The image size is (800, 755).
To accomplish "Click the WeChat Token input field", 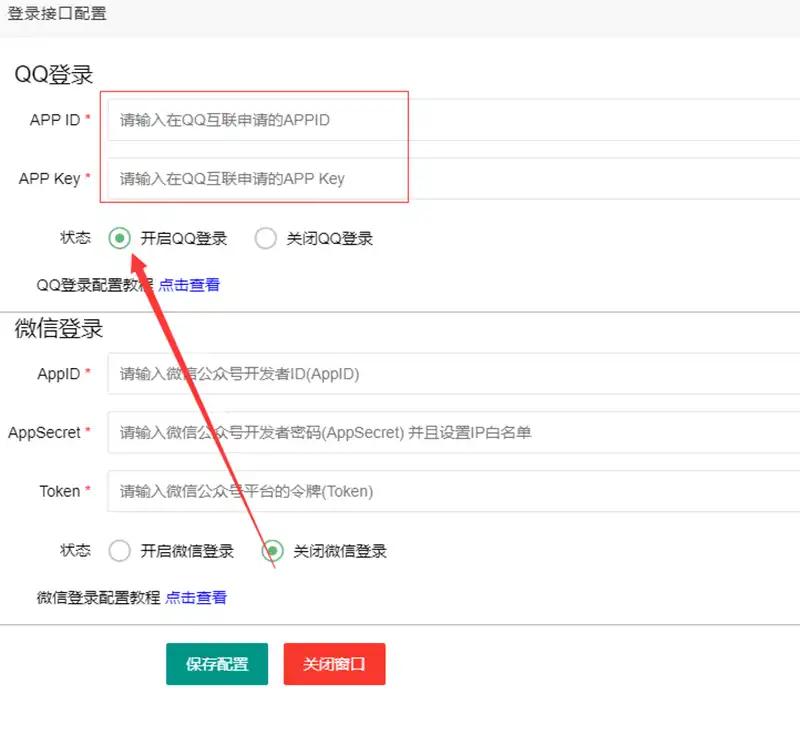I will (450, 491).
